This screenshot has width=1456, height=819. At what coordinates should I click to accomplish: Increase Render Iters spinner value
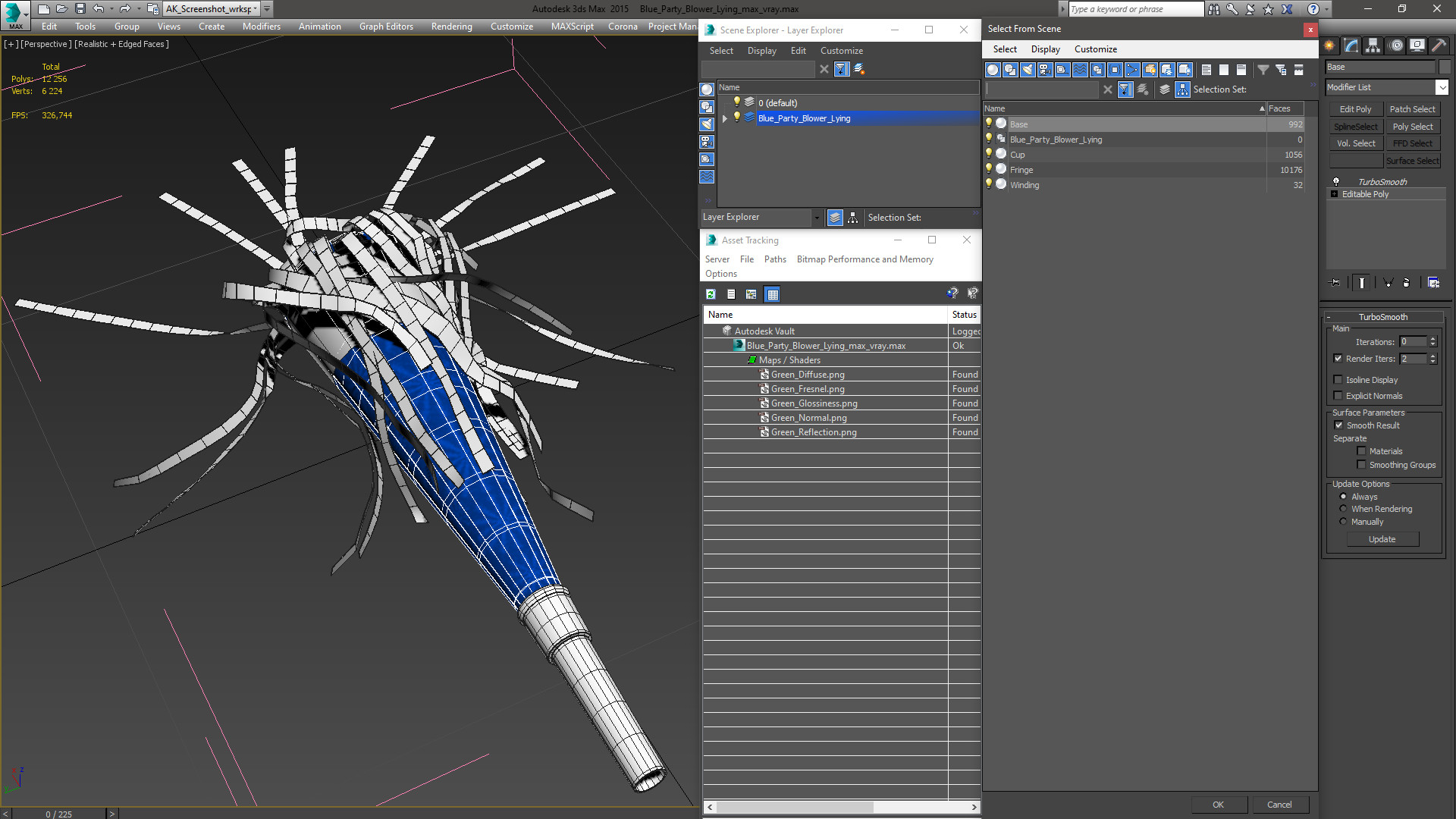click(x=1433, y=356)
